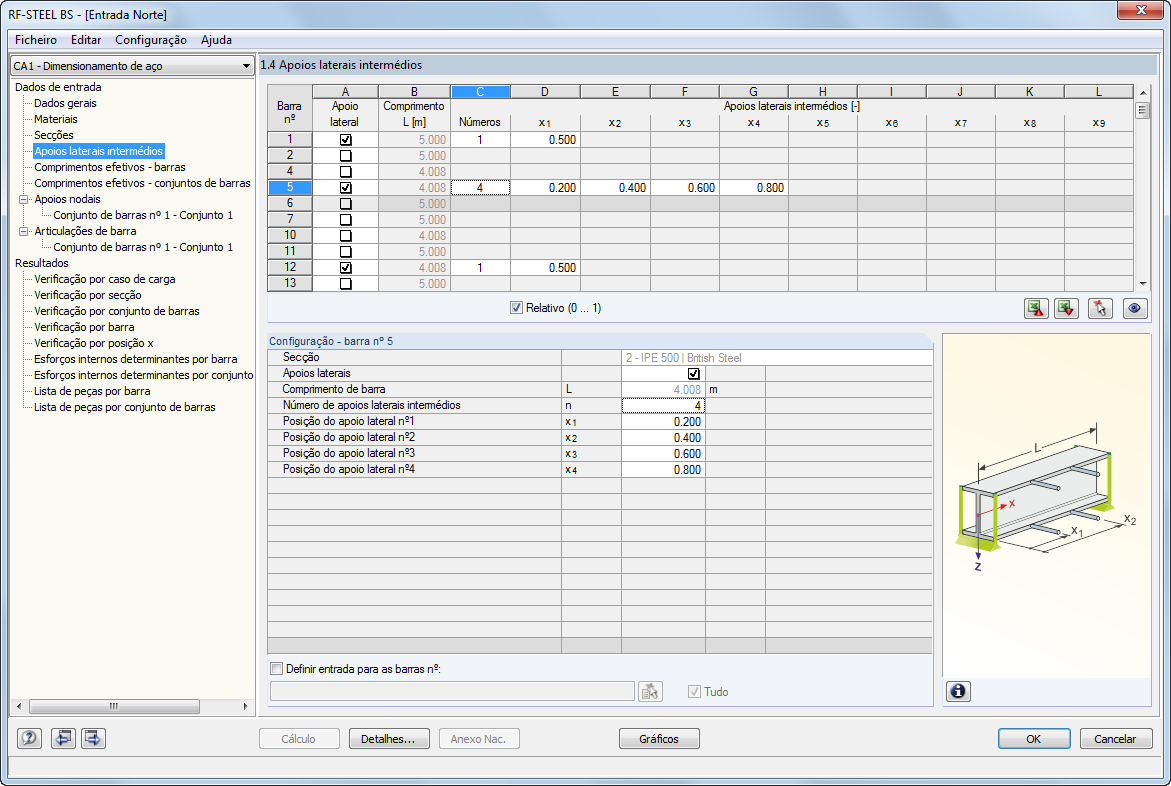This screenshot has width=1171, height=786.
Task: Click the Excel export icon
Action: pos(1036,309)
